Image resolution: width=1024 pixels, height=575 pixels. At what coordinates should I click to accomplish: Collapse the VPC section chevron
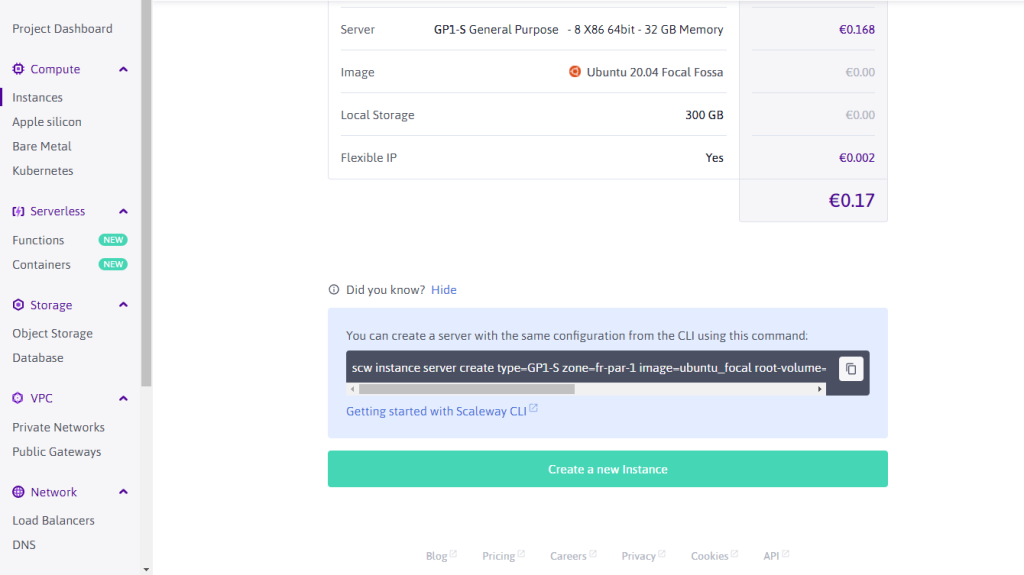pyautogui.click(x=123, y=398)
